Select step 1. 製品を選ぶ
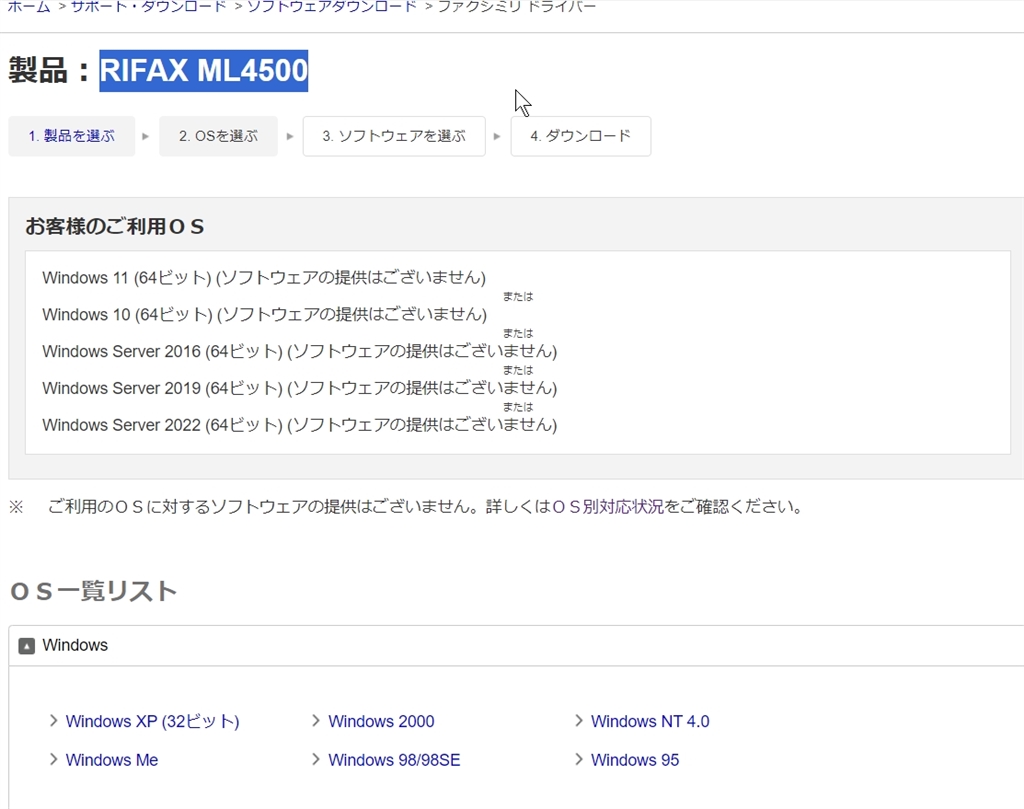The image size is (1024, 809). tap(72, 136)
